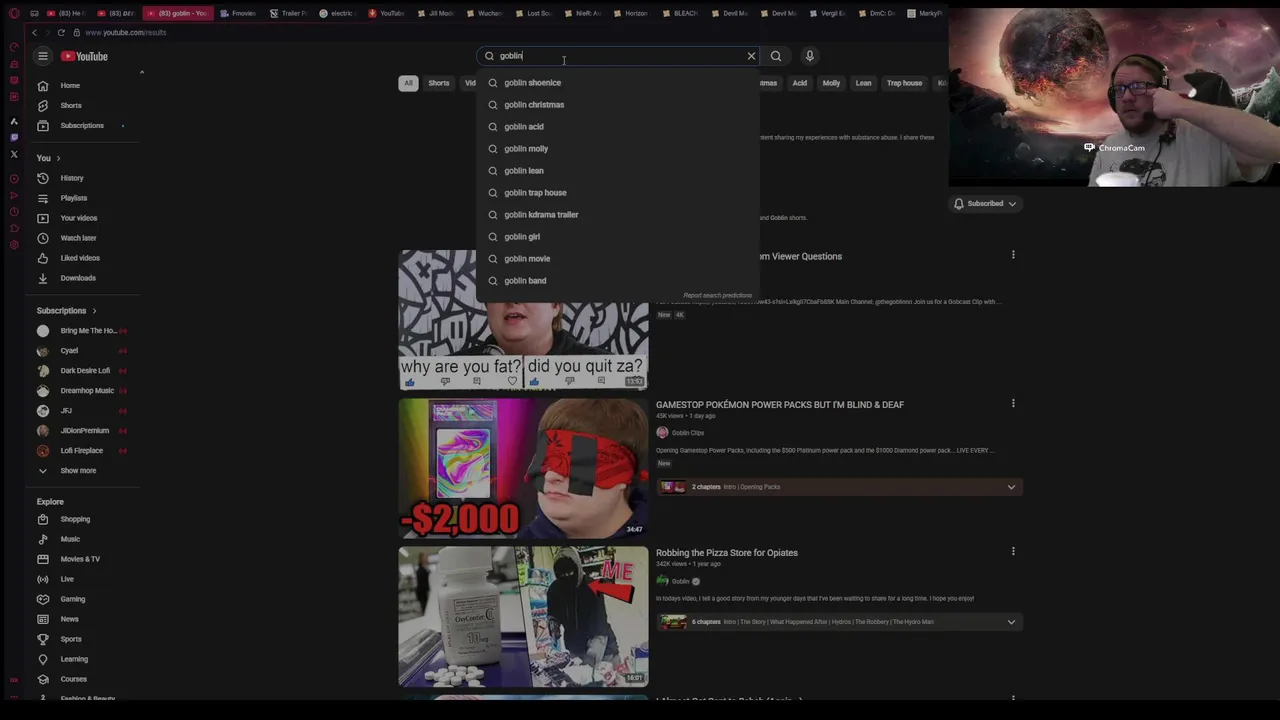Image resolution: width=1280 pixels, height=720 pixels.
Task: Pick the 'goblin kdrama trailer' suggestion
Action: coord(618,215)
